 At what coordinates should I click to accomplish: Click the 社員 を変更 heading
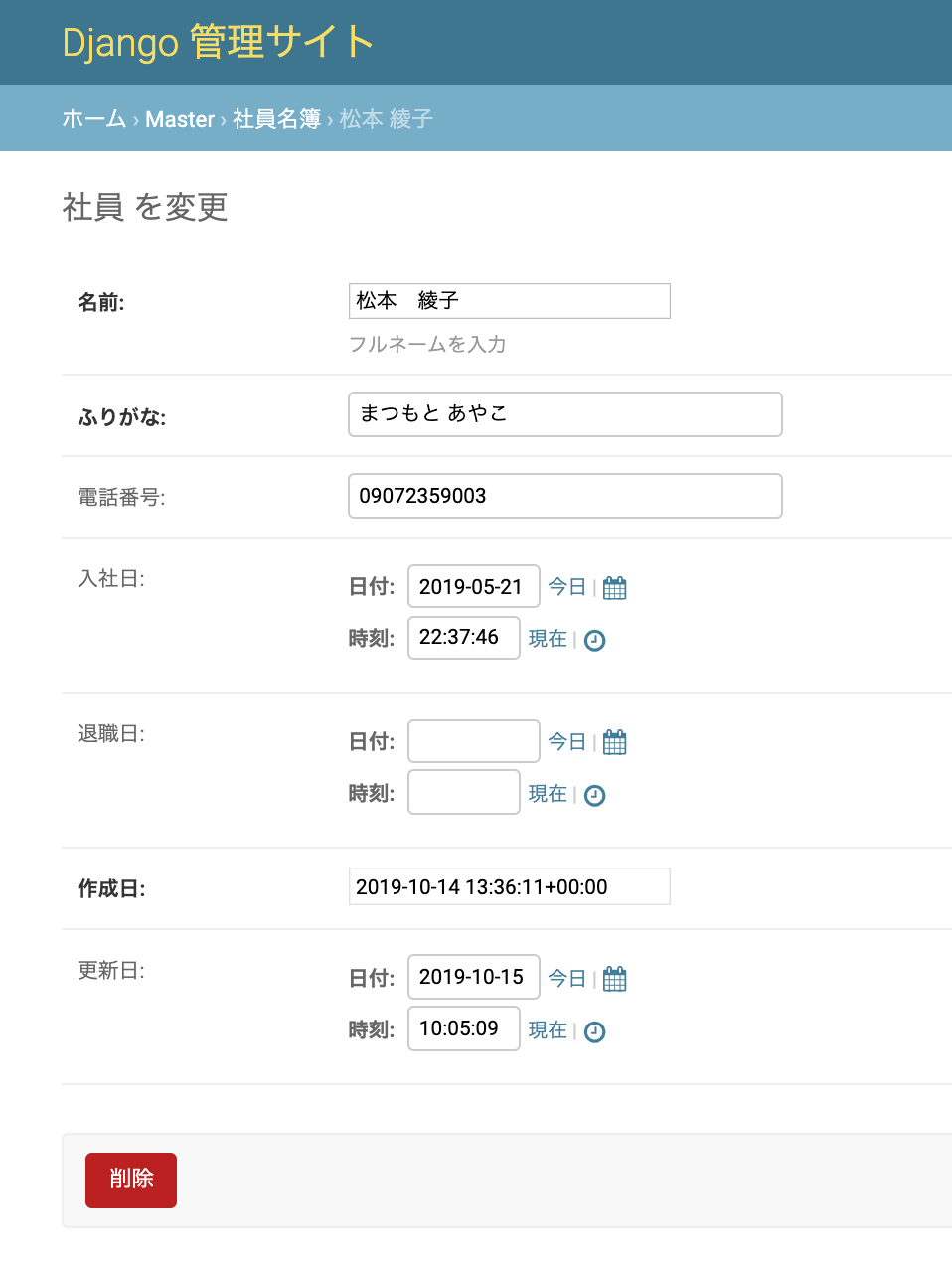click(145, 207)
